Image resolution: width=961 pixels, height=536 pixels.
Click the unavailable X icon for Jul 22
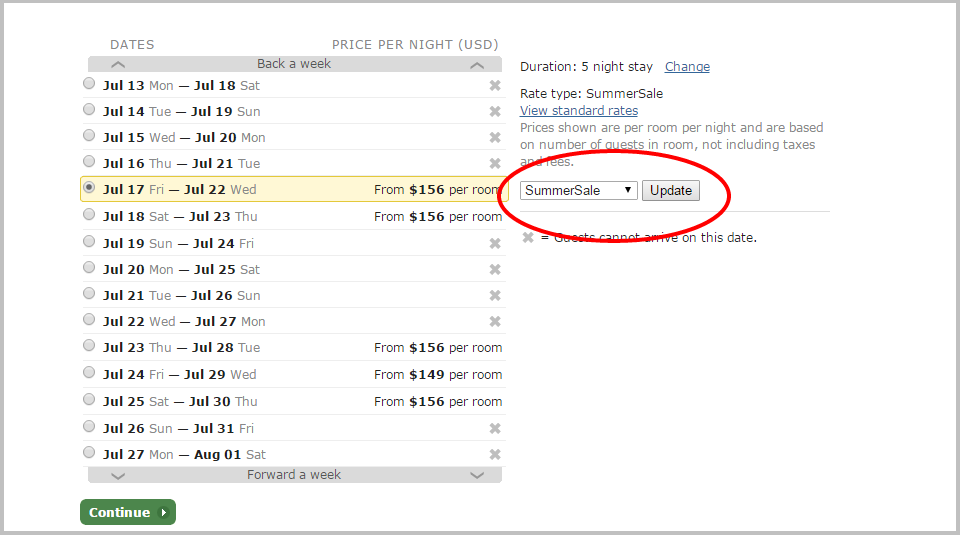[494, 322]
